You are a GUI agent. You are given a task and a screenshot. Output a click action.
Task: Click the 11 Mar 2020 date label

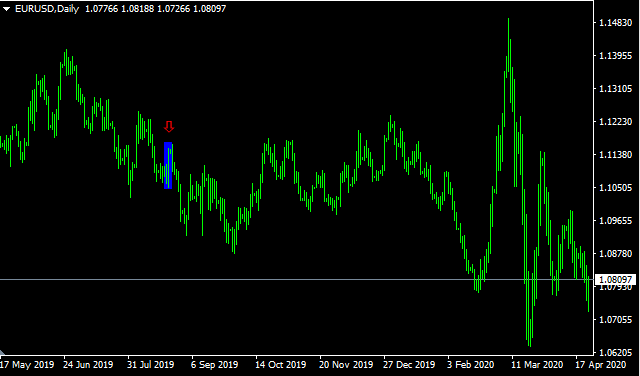[x=538, y=364]
